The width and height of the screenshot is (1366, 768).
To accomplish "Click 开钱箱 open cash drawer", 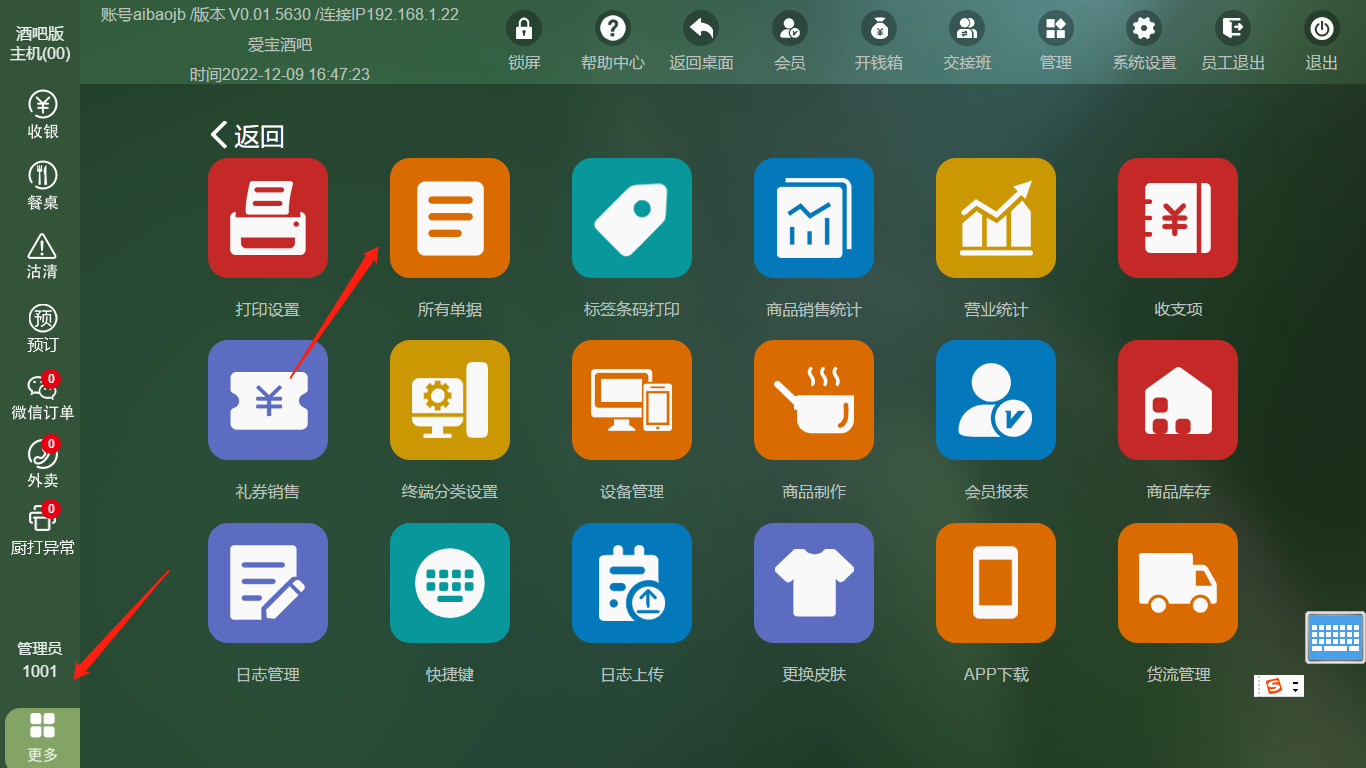I will click(879, 42).
